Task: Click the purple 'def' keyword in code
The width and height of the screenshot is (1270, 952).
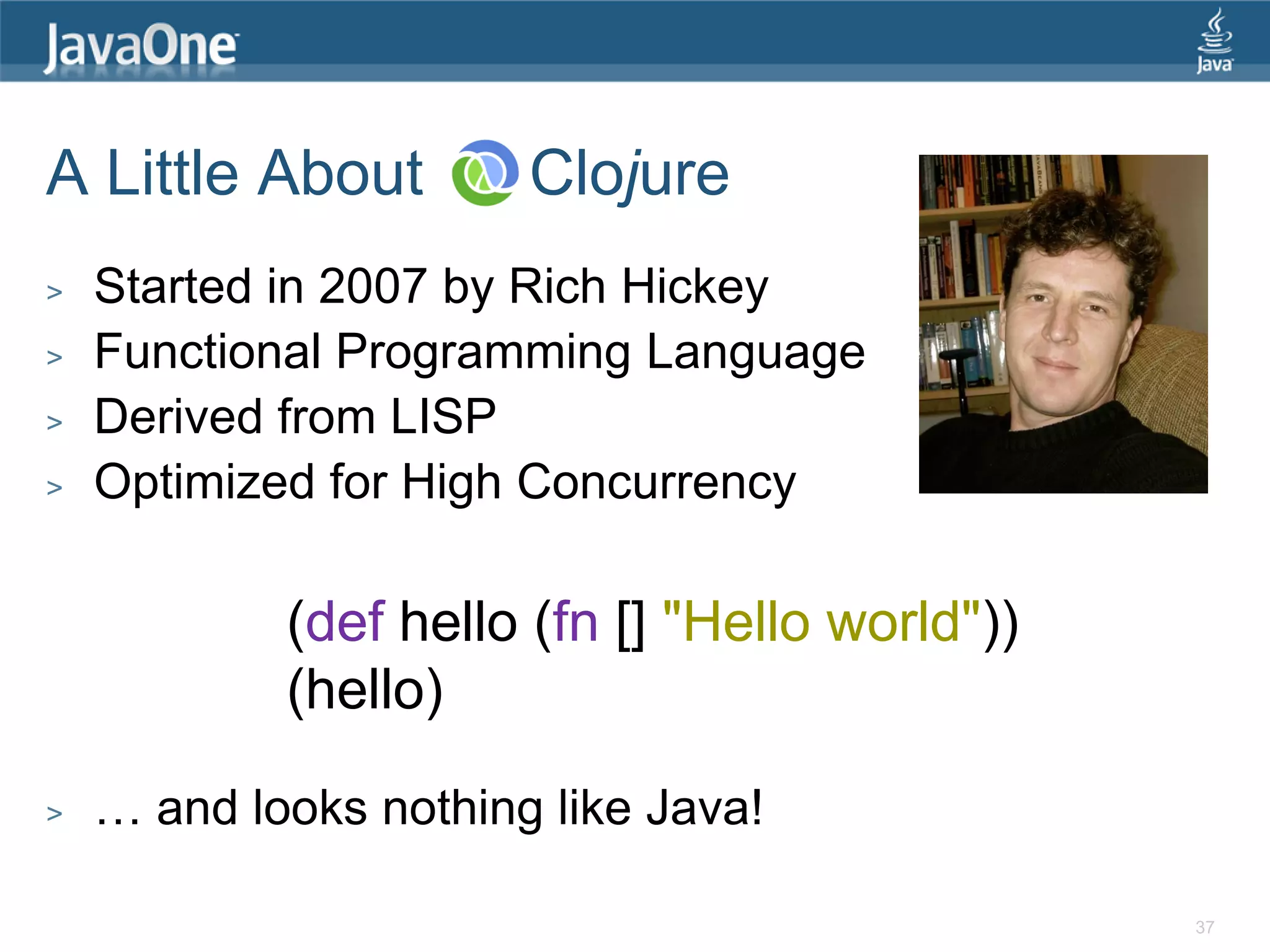Action: [345, 622]
